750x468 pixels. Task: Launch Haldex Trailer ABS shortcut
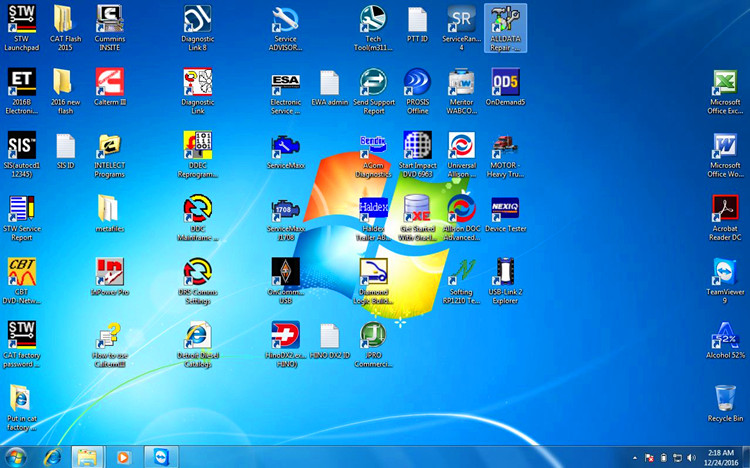coord(373,218)
